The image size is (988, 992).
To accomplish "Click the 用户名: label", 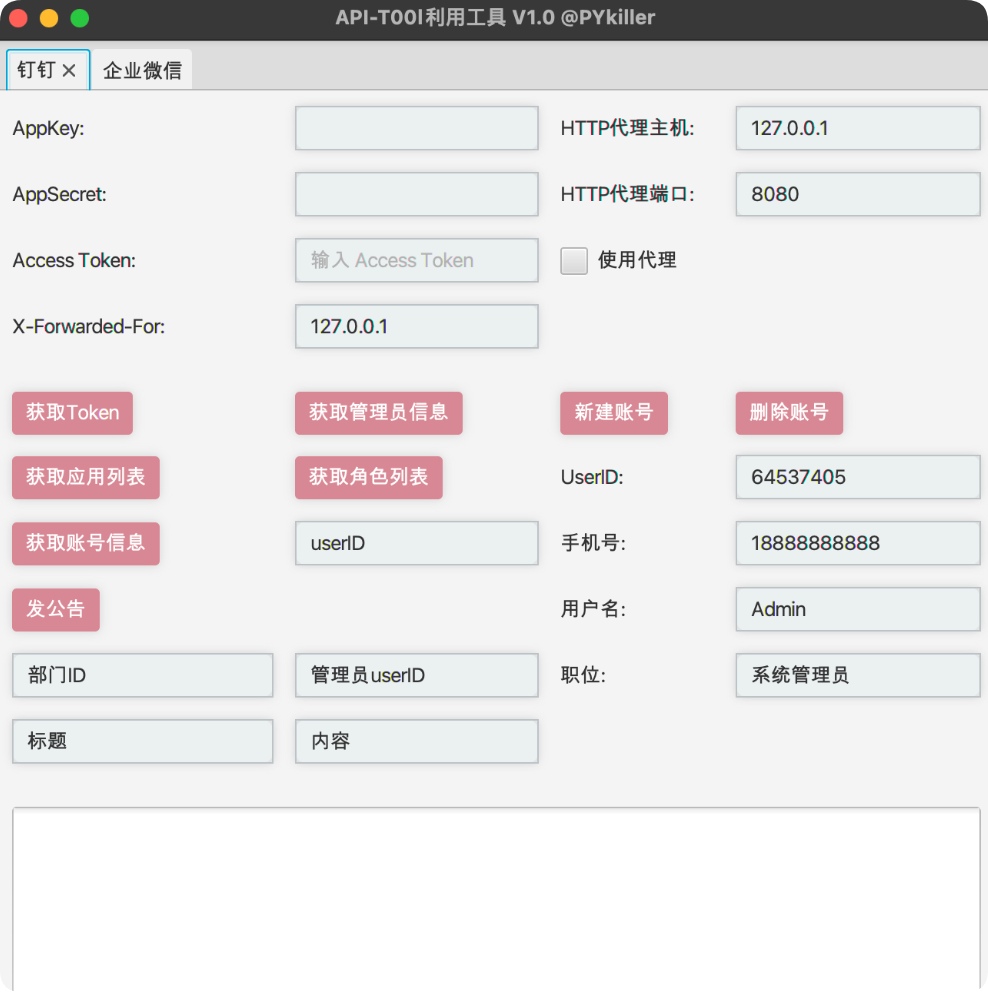I will point(593,609).
